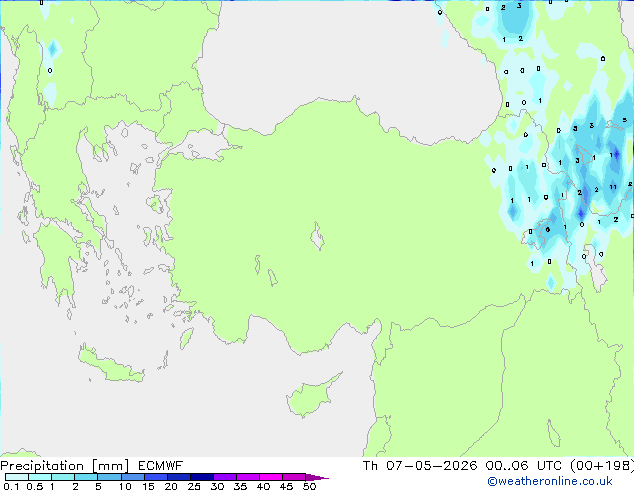
Task: Click the '25' legend scale label
Action: [194, 486]
